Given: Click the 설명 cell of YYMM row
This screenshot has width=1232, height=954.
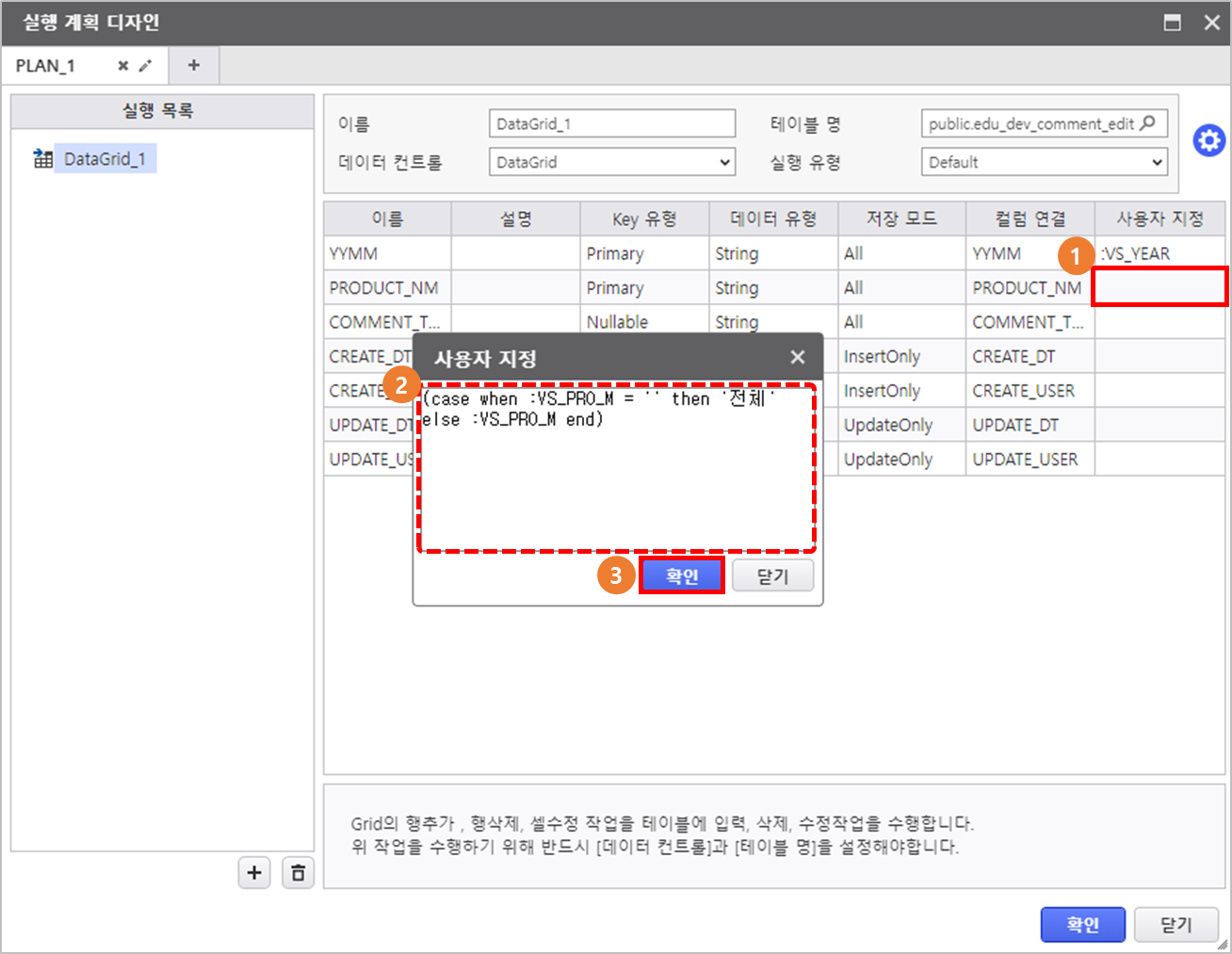Looking at the screenshot, I should [x=516, y=253].
